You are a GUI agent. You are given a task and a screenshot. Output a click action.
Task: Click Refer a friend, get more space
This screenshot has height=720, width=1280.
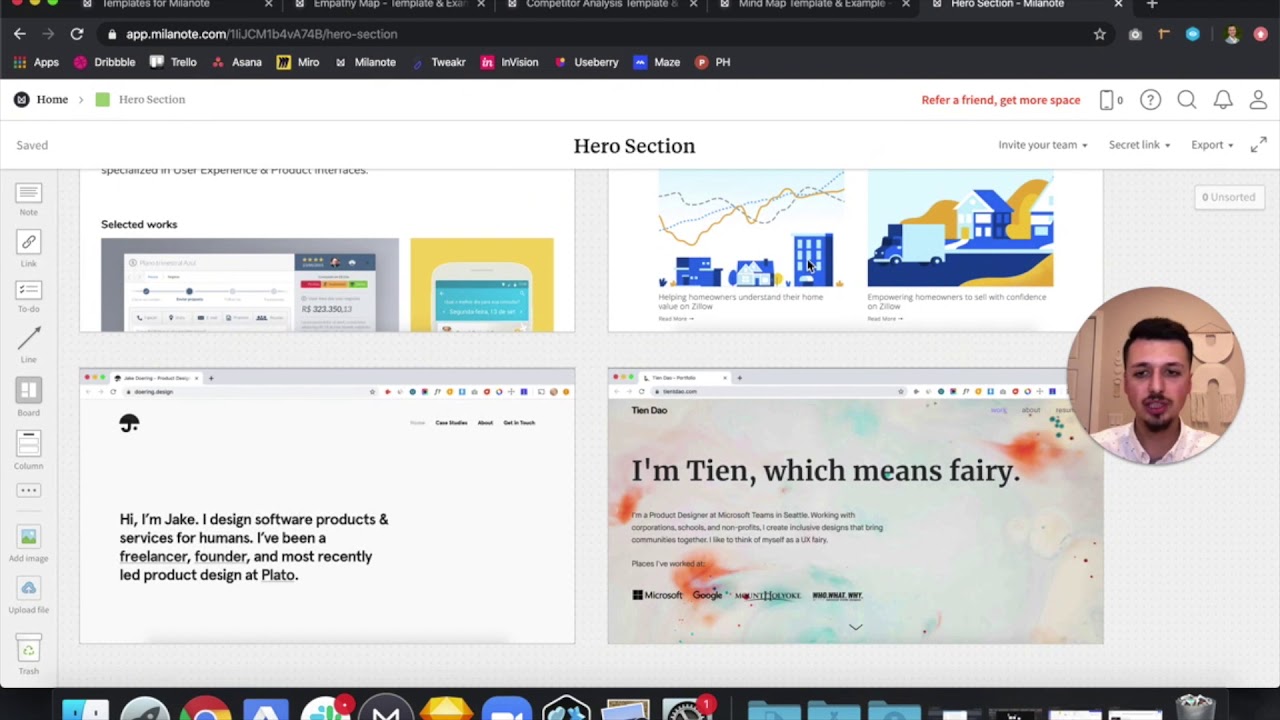[1001, 100]
